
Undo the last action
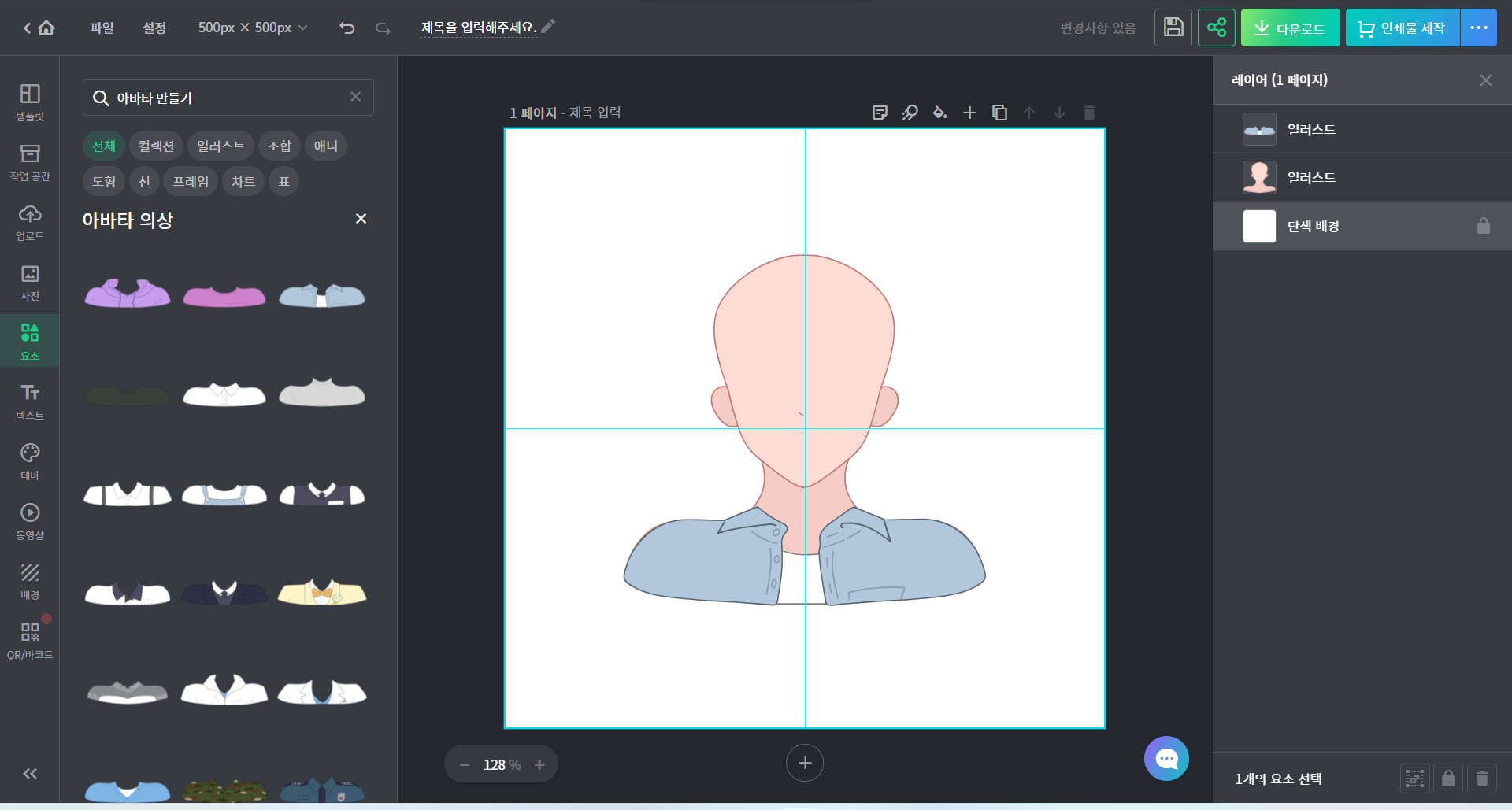pyautogui.click(x=347, y=28)
